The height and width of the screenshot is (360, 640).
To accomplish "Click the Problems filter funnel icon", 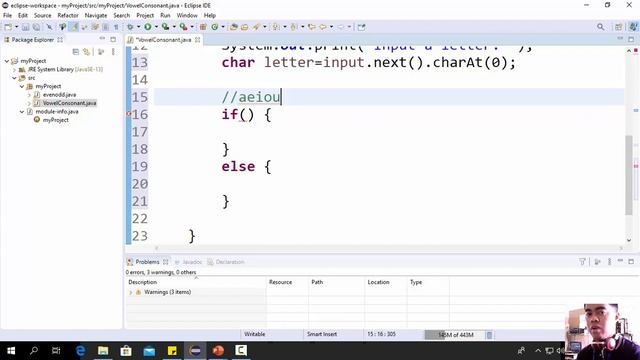I will coord(582,262).
